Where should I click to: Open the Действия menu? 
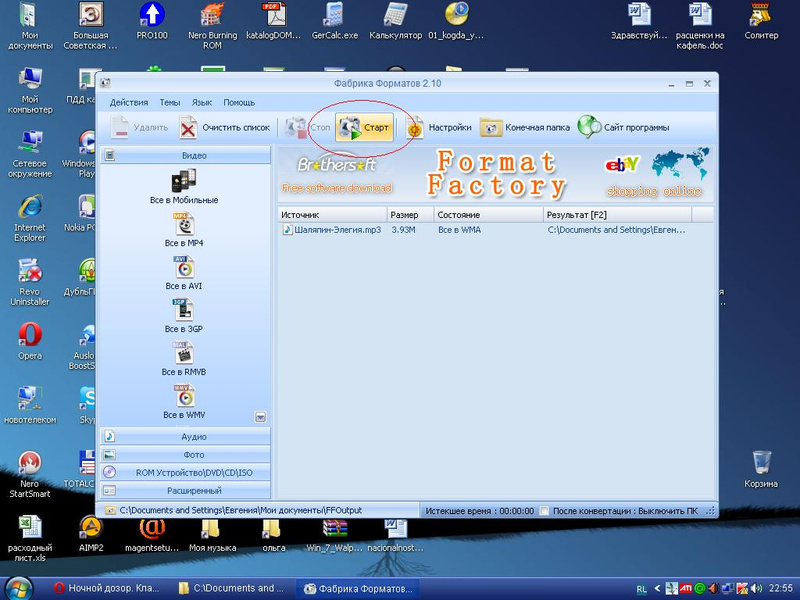(129, 102)
